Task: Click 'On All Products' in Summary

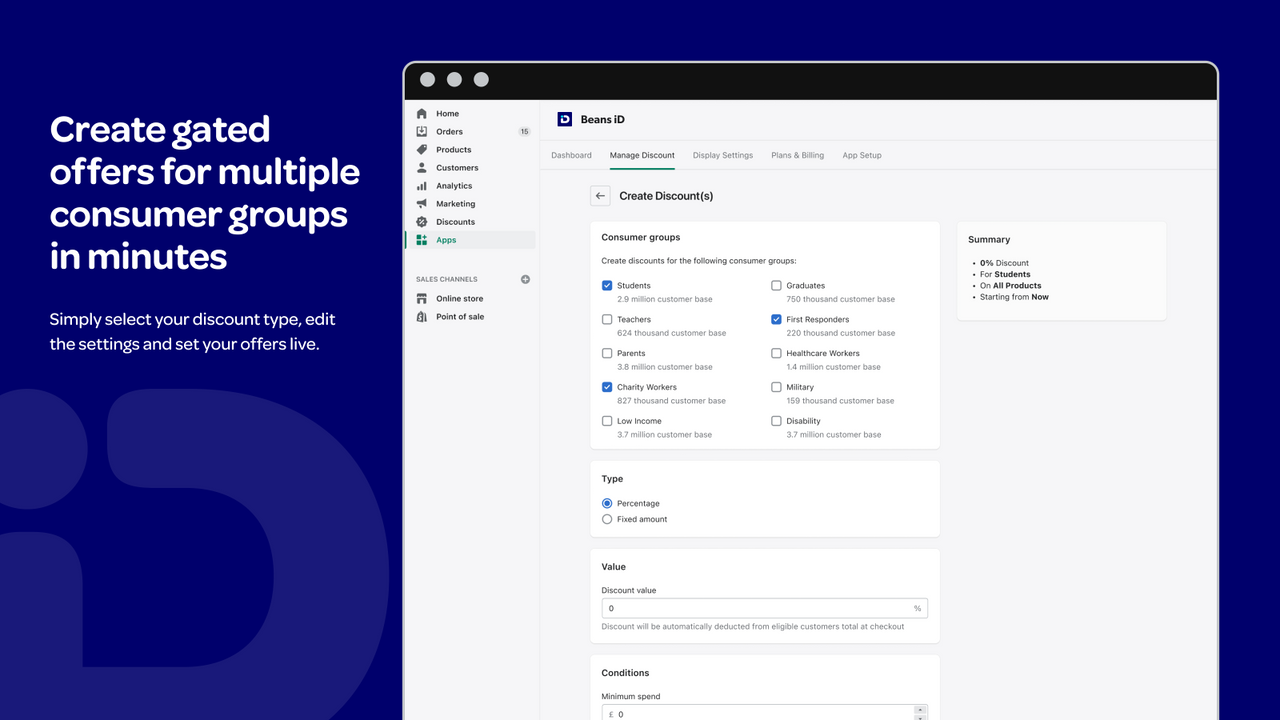Action: [1011, 286]
